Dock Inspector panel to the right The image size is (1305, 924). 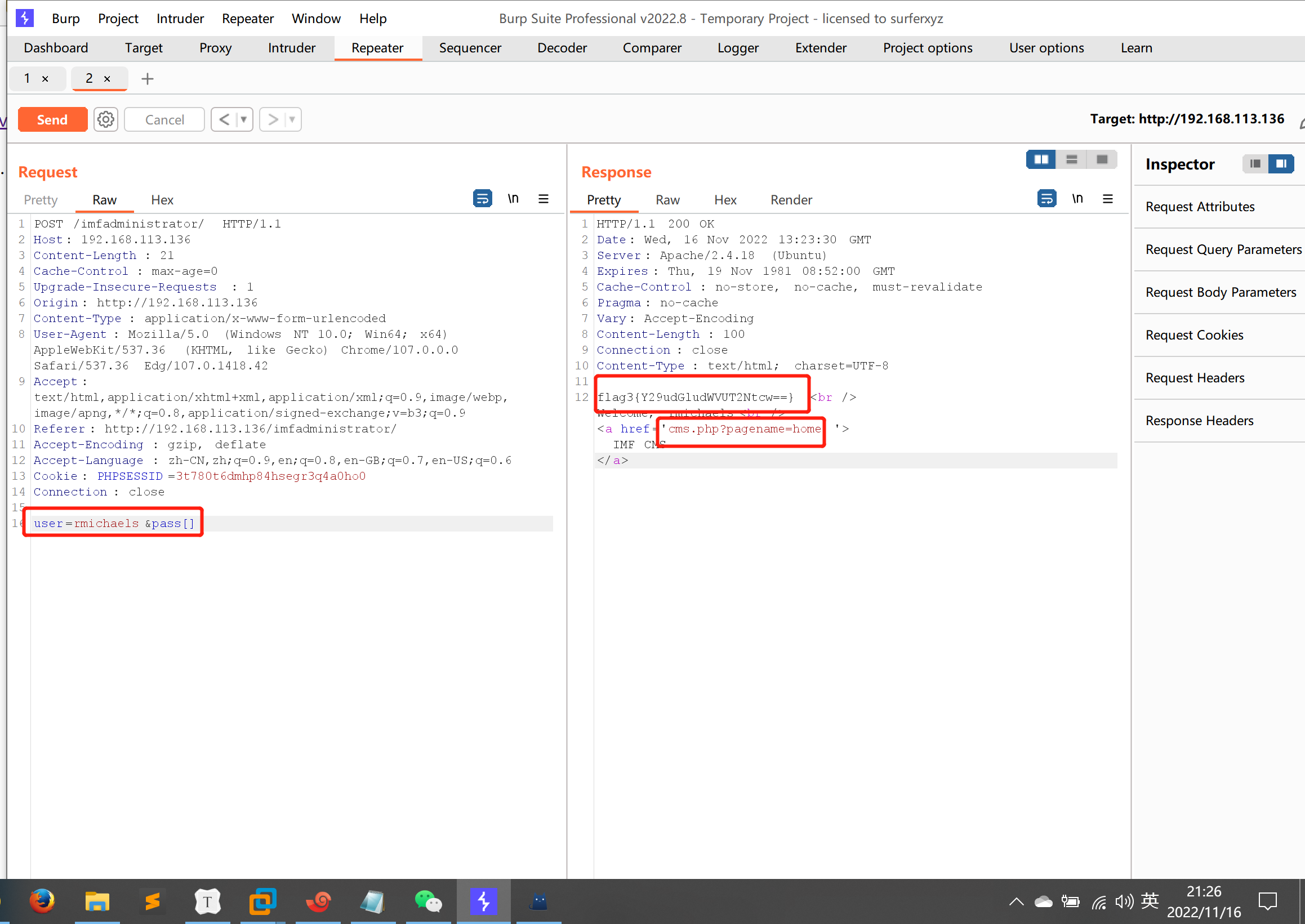(x=1281, y=164)
